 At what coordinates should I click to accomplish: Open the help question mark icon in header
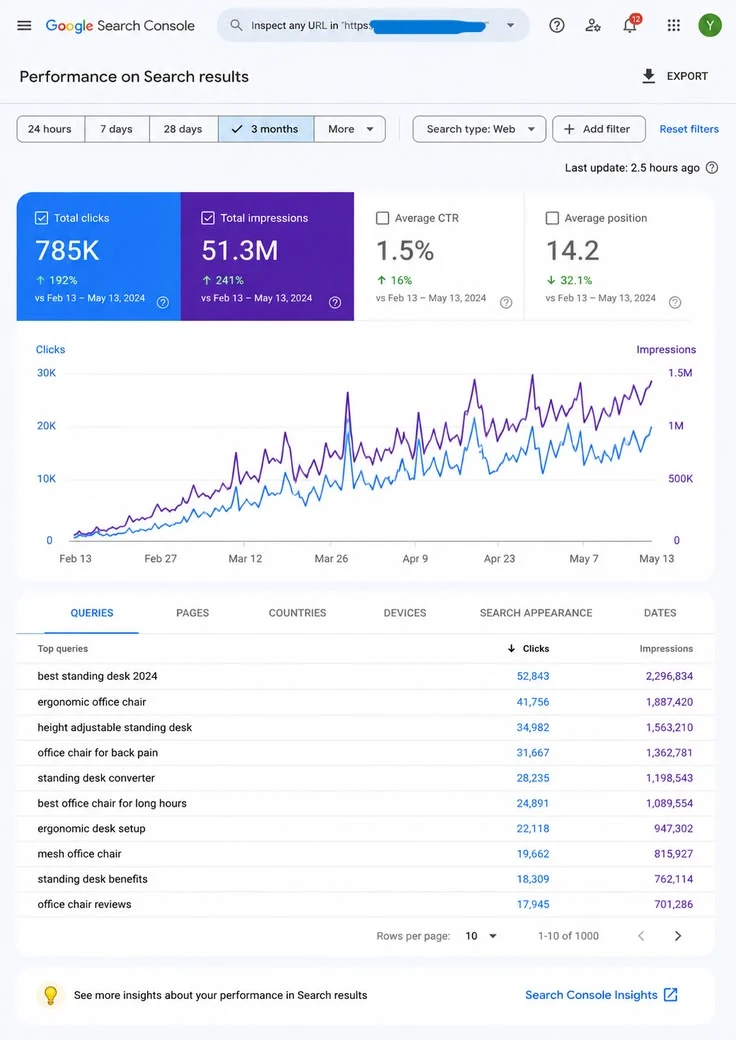pos(557,25)
